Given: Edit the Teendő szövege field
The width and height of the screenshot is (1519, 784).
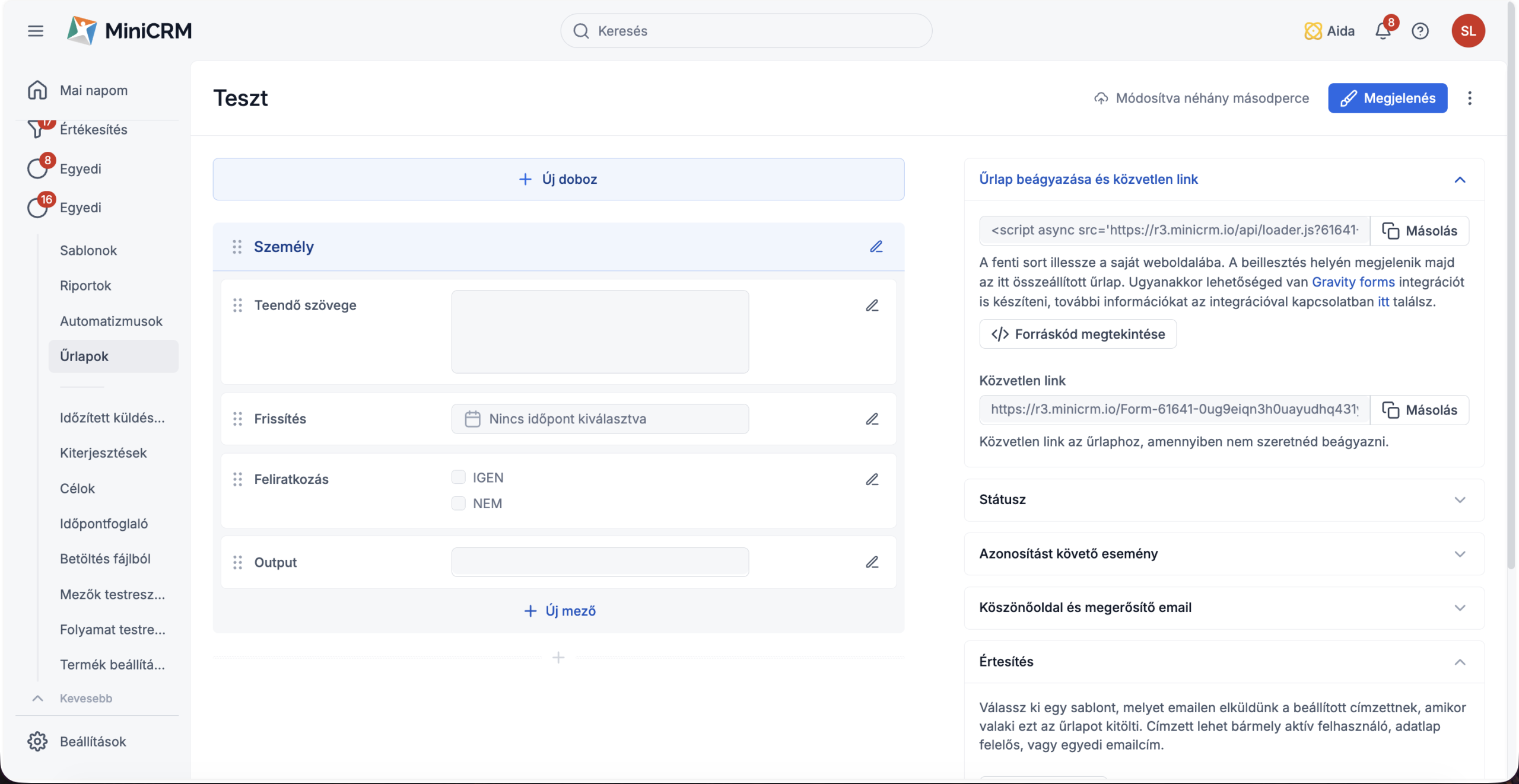Looking at the screenshot, I should (872, 305).
